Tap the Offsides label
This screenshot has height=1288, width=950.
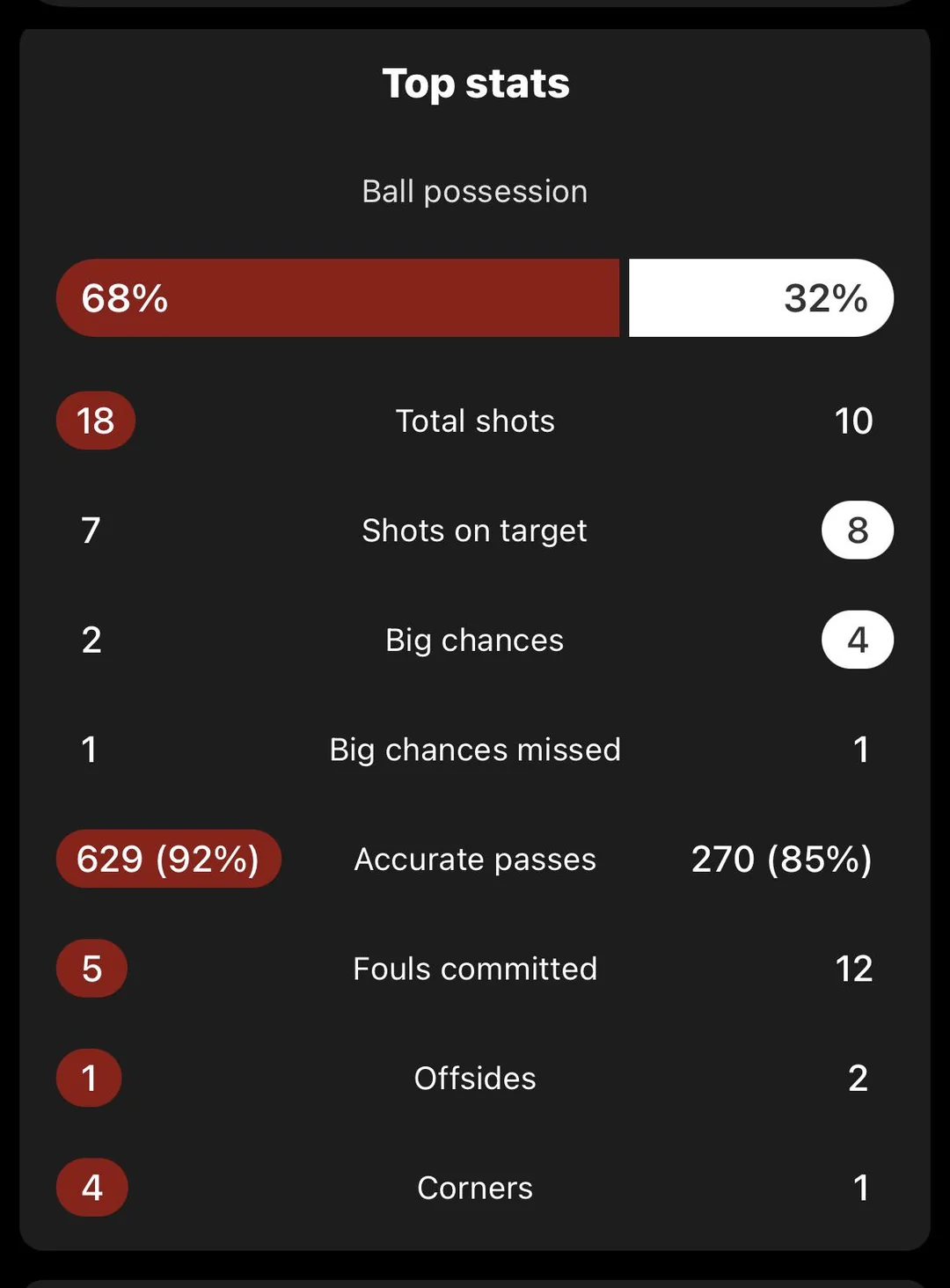[x=475, y=1079]
